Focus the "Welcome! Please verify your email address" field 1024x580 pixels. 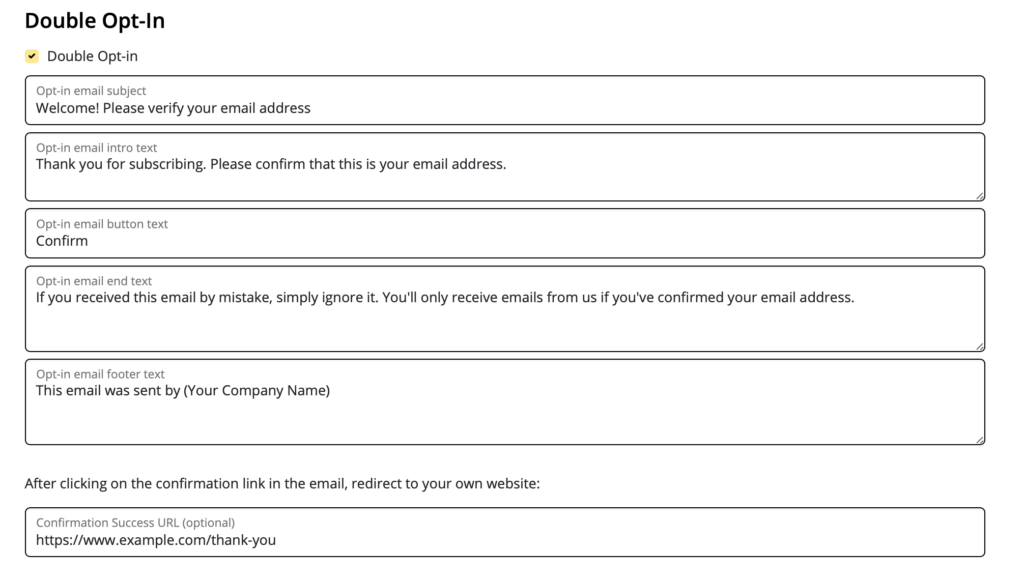click(x=505, y=100)
